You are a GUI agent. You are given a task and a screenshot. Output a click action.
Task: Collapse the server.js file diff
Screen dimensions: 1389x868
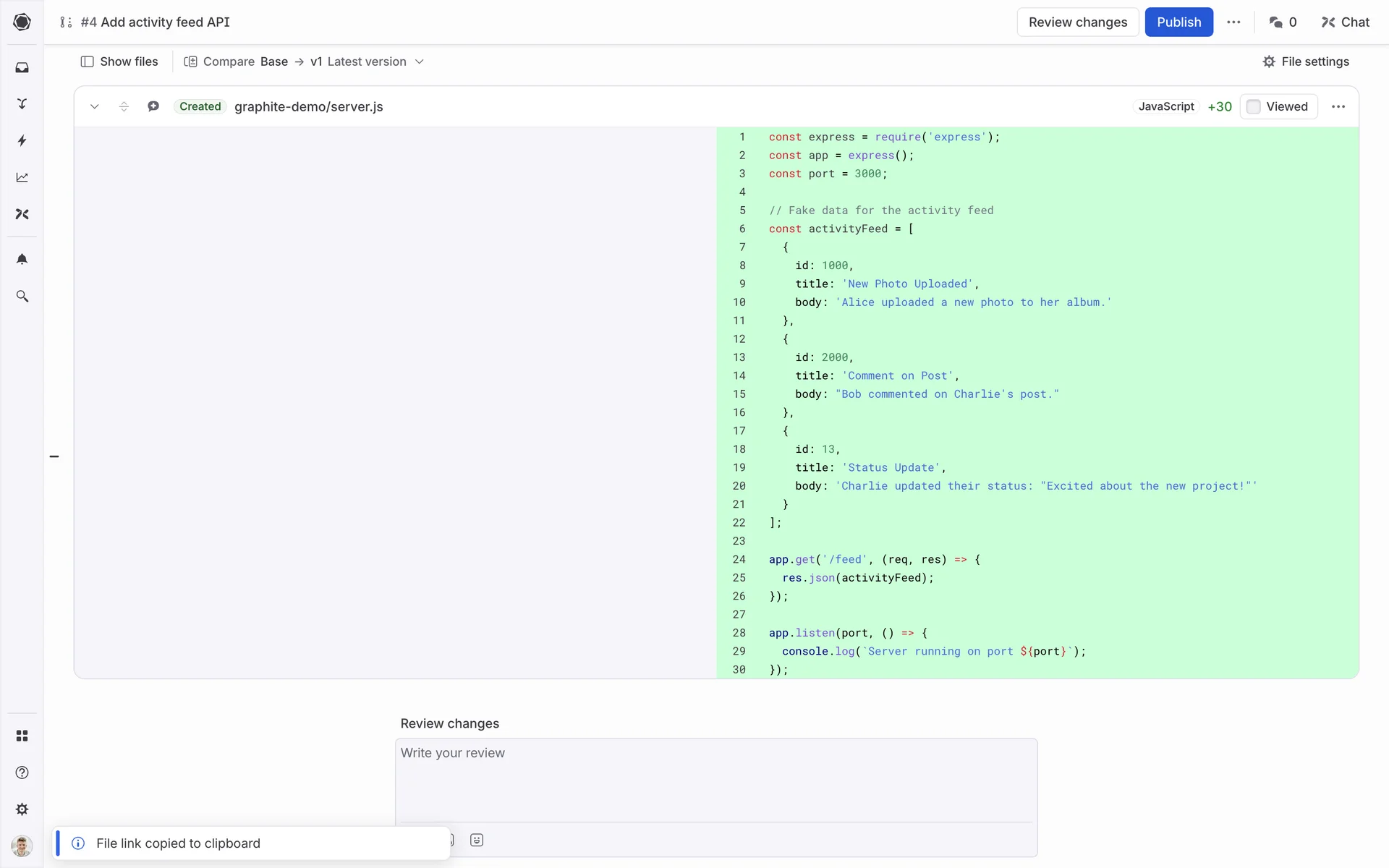(94, 106)
